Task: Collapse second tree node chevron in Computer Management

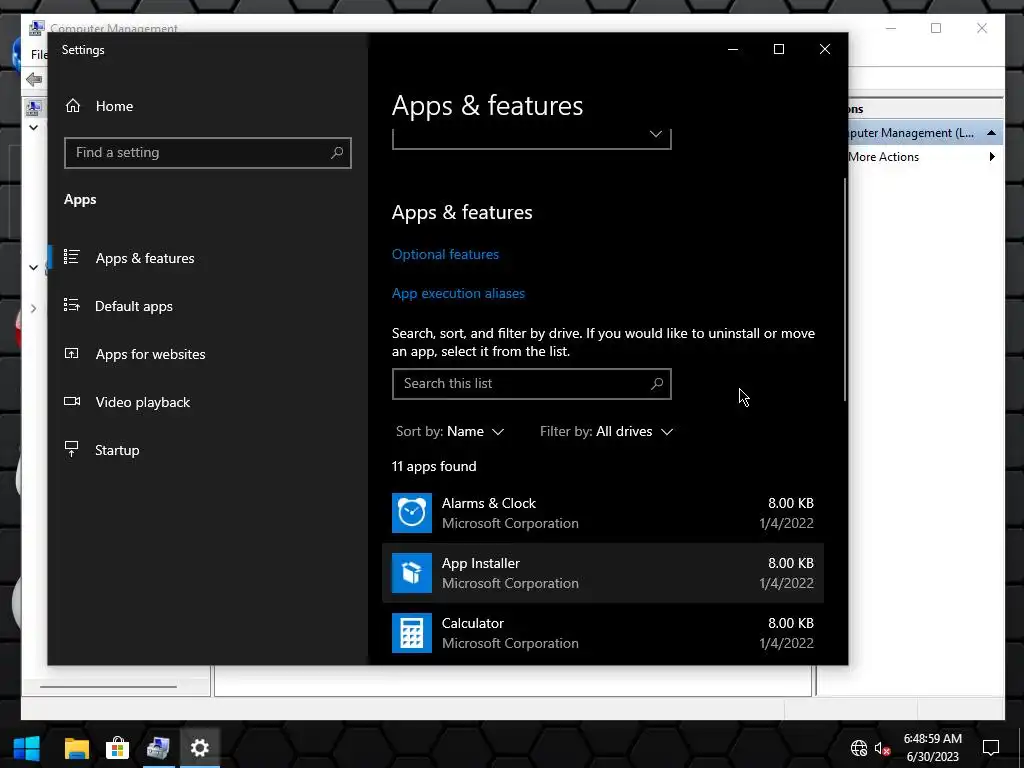Action: (x=33, y=267)
